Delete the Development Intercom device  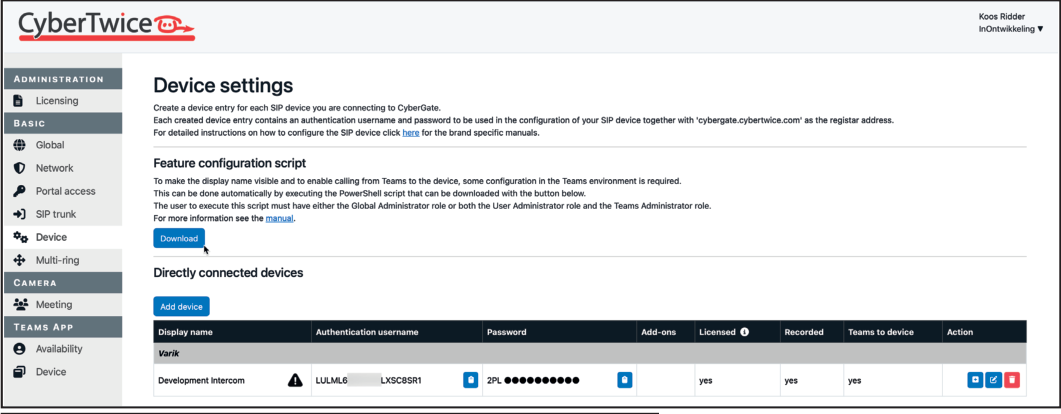pyautogui.click(x=1012, y=380)
